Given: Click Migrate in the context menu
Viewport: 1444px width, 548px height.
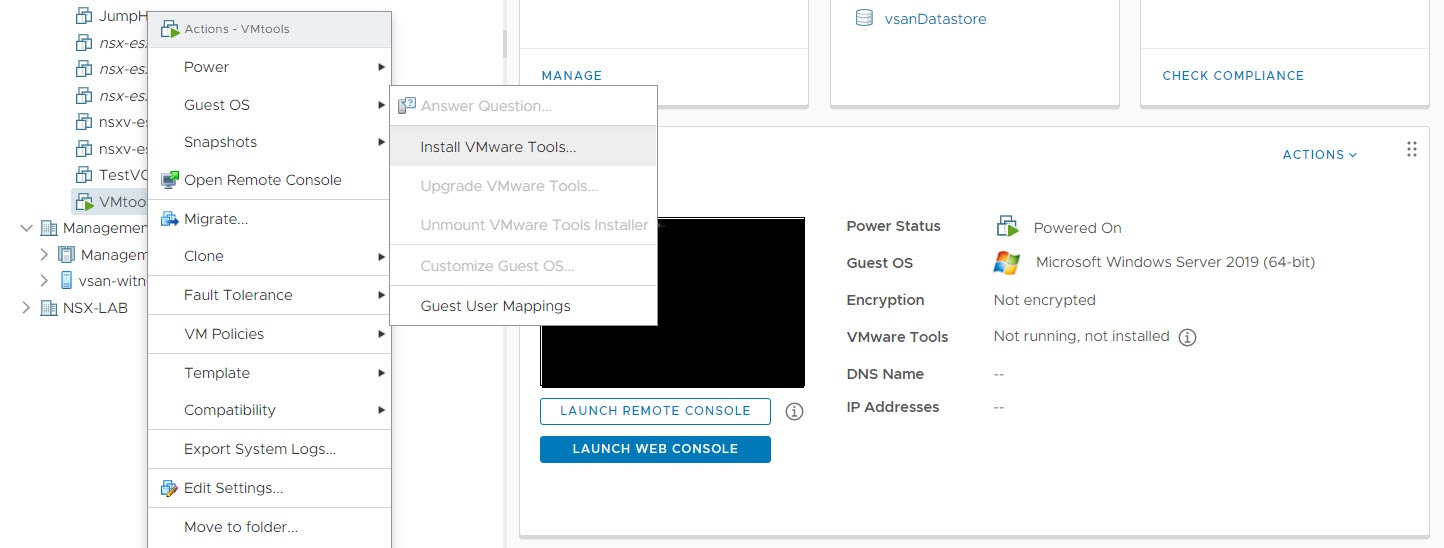Looking at the screenshot, I should point(269,219).
